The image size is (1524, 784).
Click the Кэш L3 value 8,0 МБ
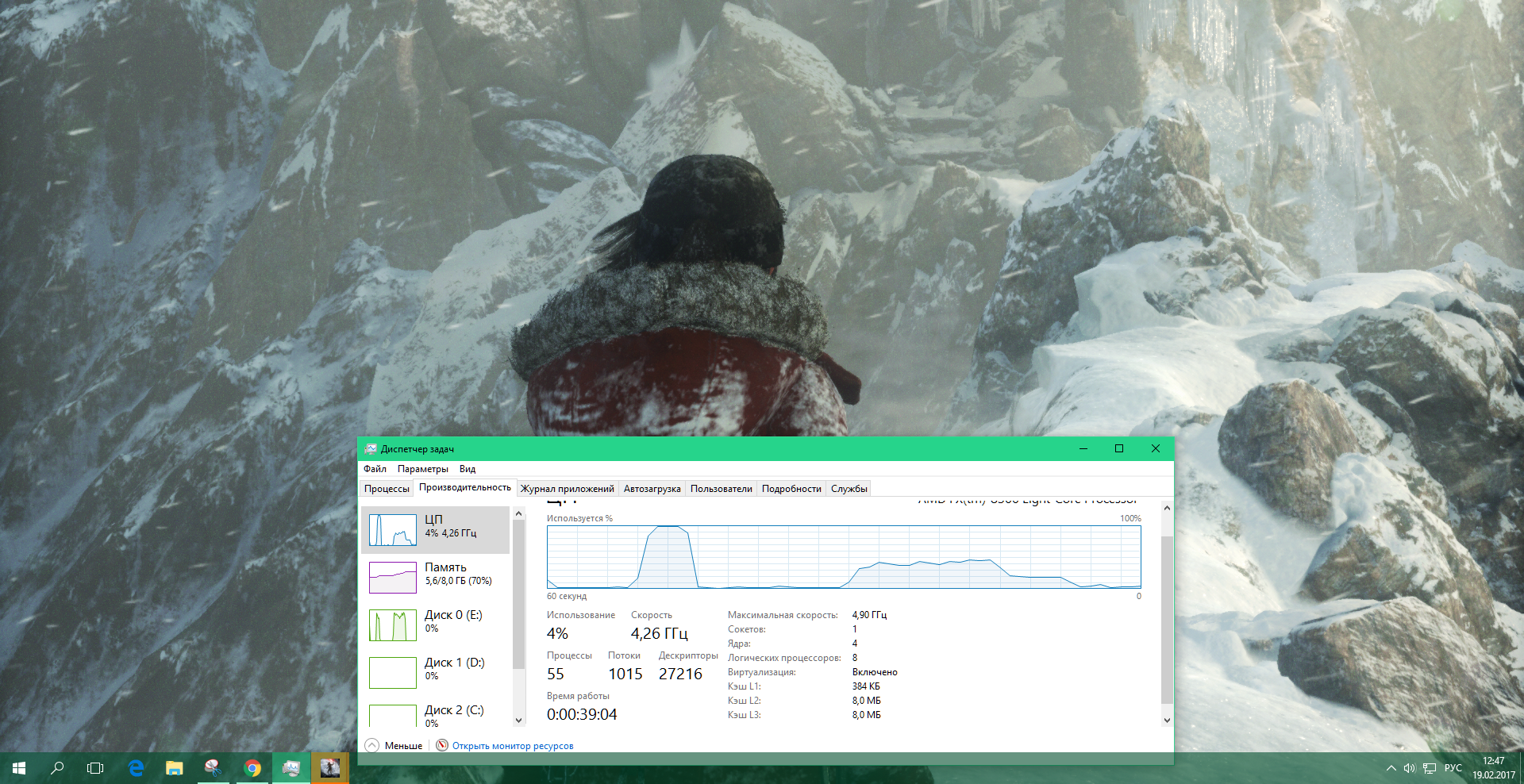(867, 715)
